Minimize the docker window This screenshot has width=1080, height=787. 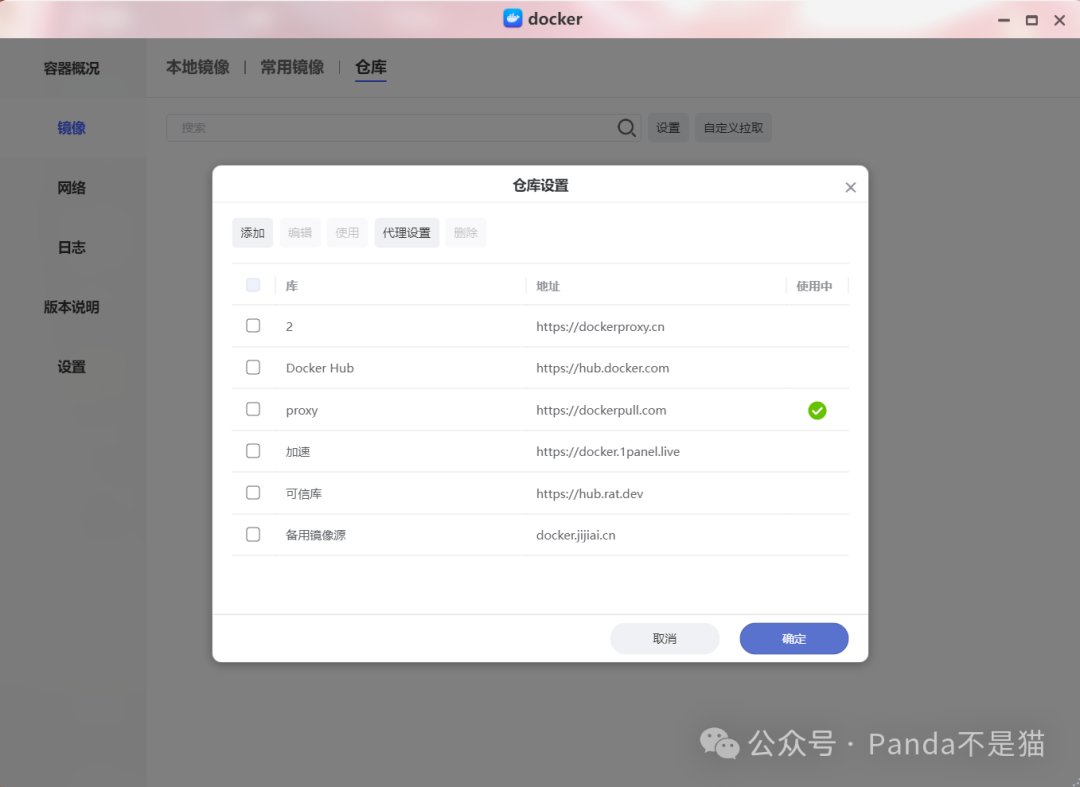pos(1004,20)
